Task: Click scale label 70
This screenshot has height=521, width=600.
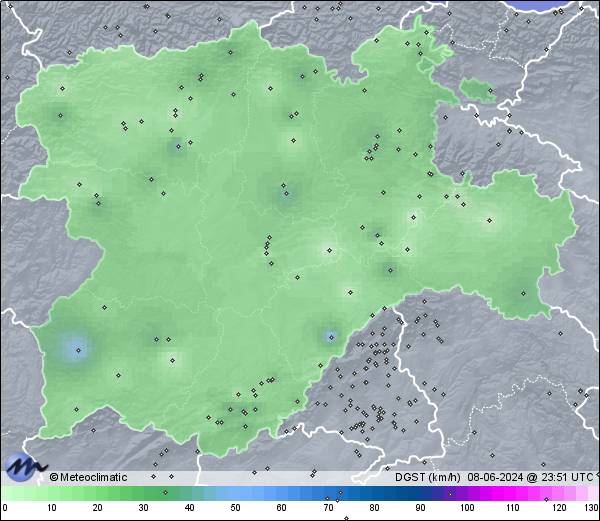Action: coord(328,508)
